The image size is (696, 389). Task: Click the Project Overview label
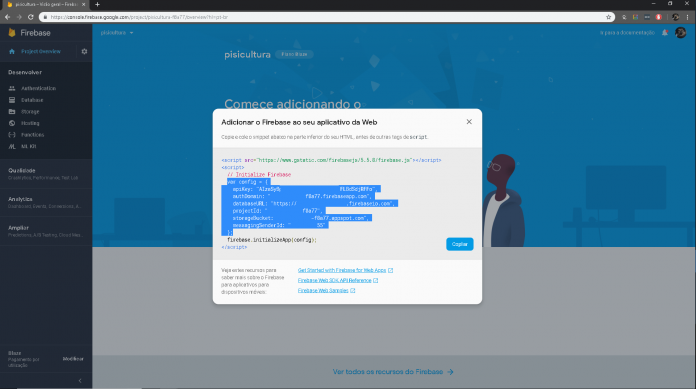tap(41, 52)
